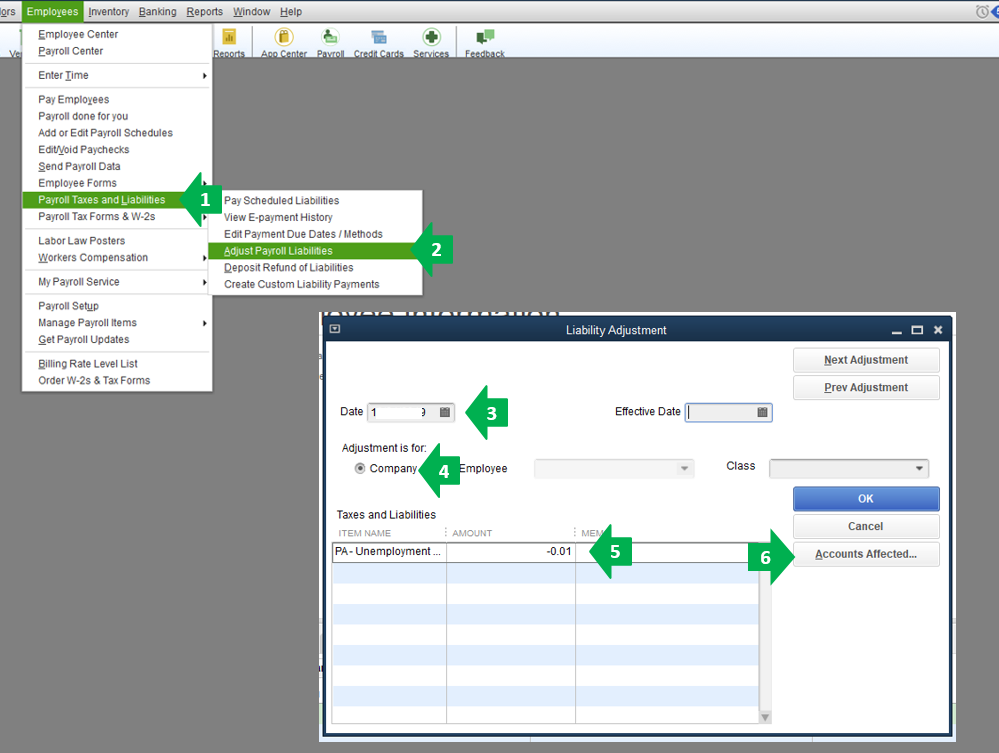Open the Reports toolbar icon
The height and width of the screenshot is (753, 999).
229,43
